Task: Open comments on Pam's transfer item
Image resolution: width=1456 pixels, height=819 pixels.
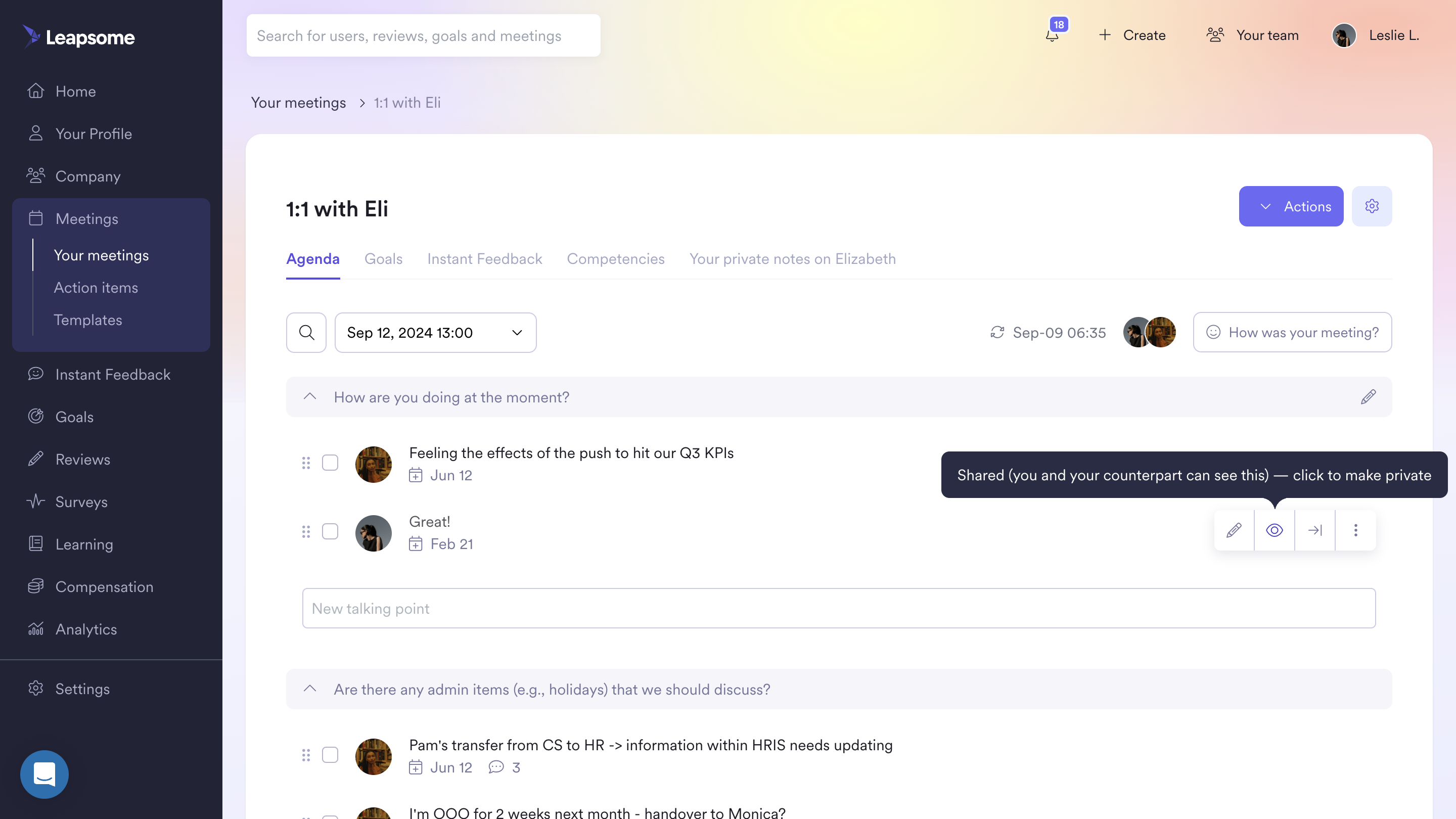Action: (x=504, y=767)
